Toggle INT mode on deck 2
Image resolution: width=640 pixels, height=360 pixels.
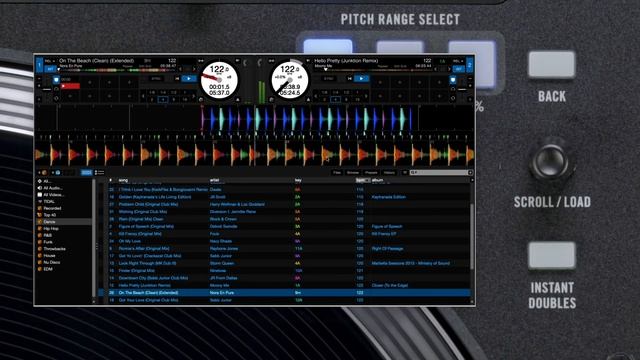pyautogui.click(x=459, y=69)
